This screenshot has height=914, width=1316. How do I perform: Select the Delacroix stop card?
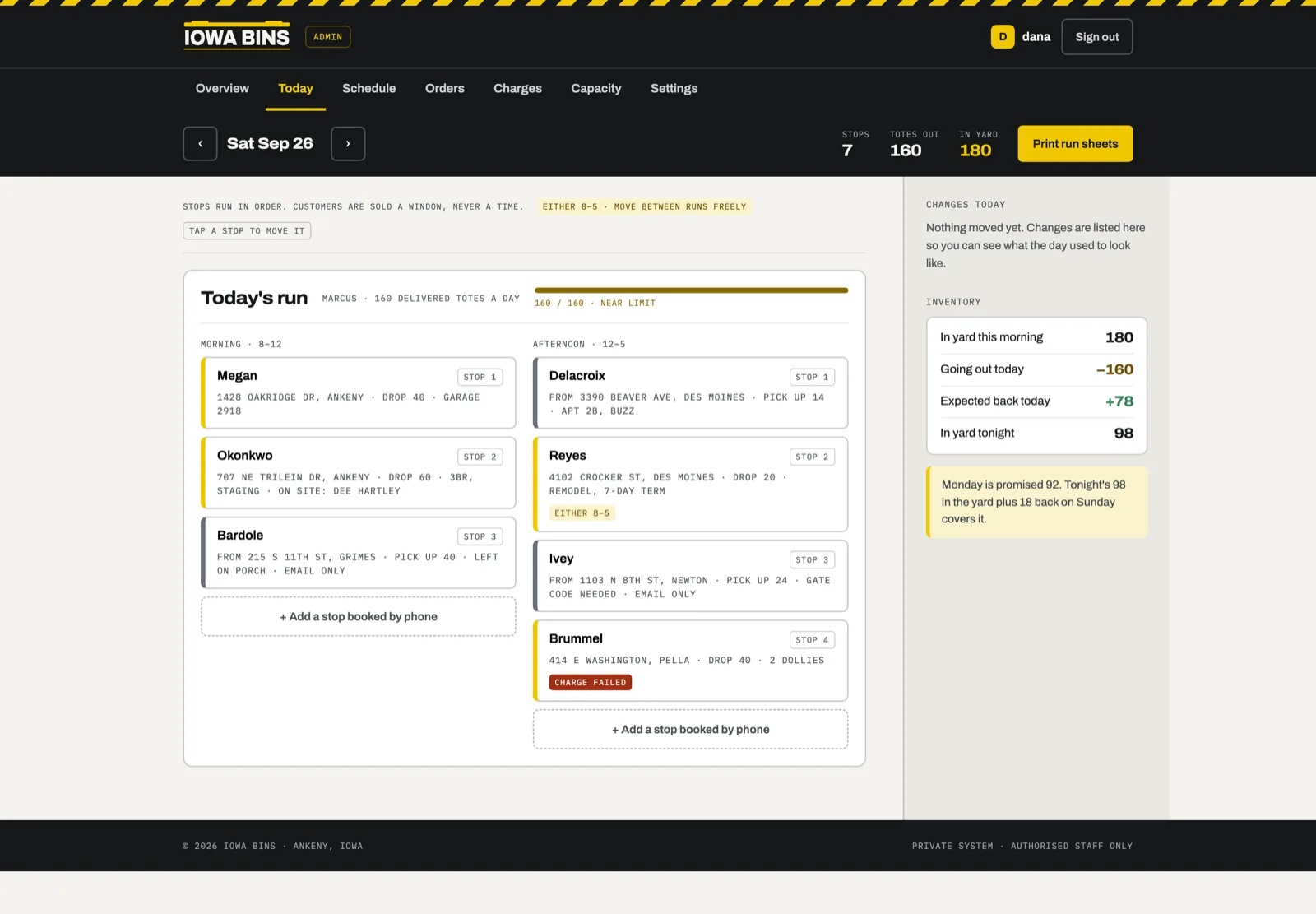pyautogui.click(x=690, y=392)
